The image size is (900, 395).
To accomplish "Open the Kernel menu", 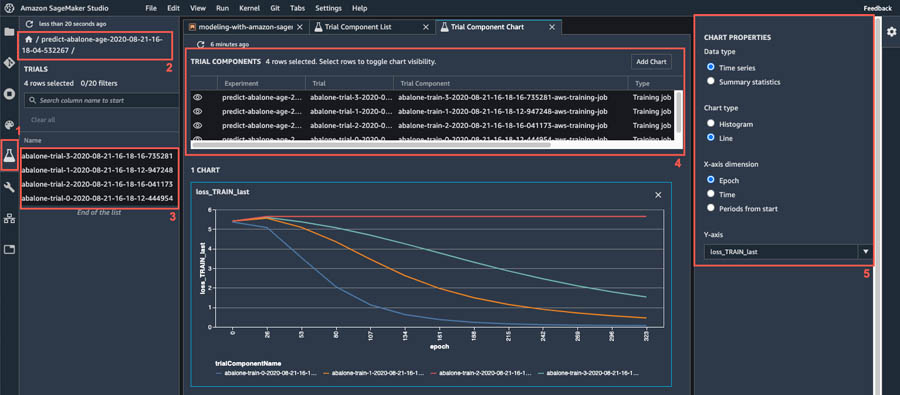I will [250, 9].
